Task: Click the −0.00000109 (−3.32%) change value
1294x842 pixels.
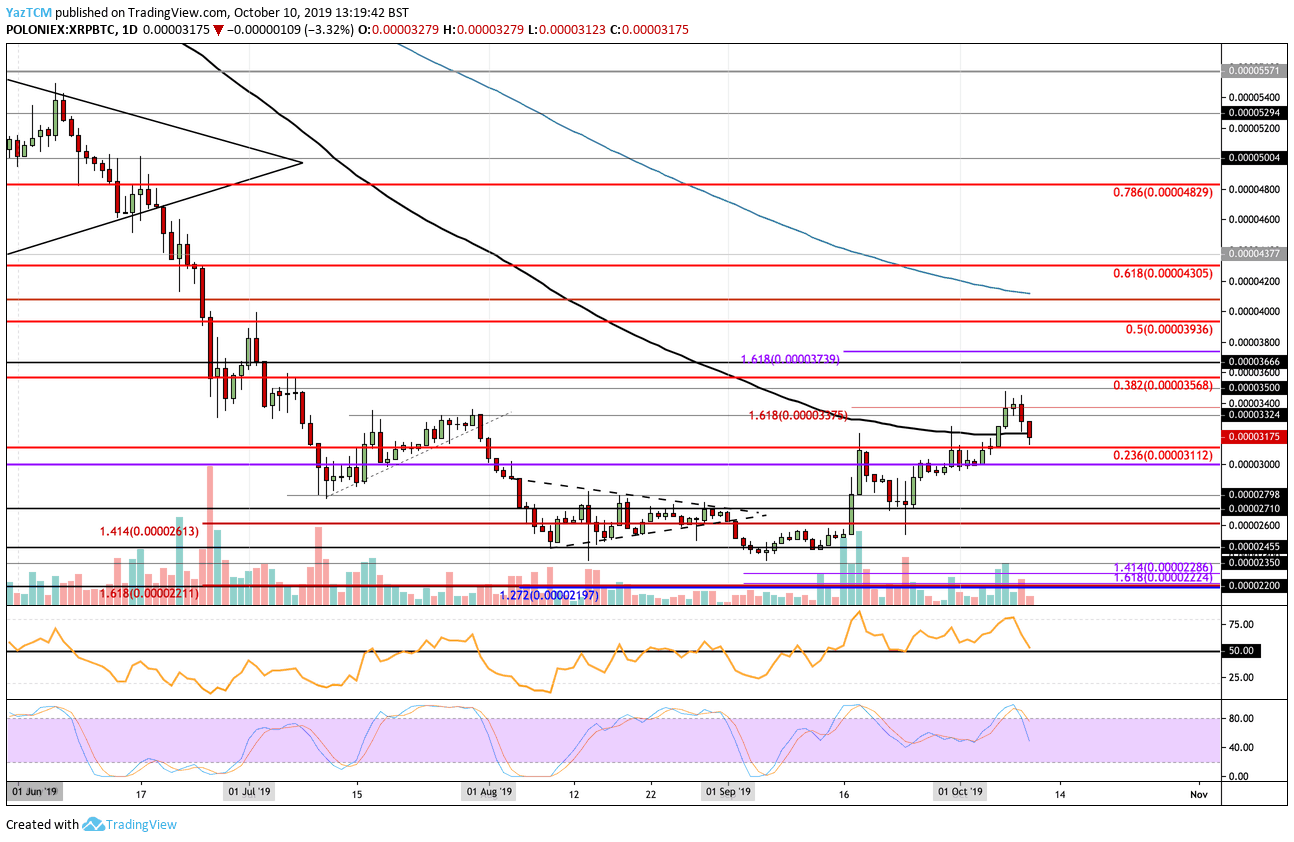Action: tap(291, 30)
